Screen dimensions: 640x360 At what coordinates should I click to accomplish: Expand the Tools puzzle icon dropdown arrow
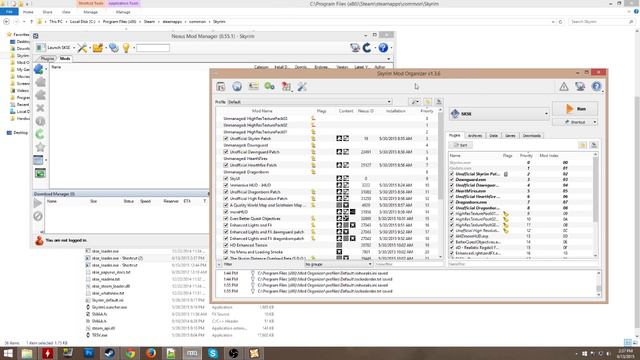(292, 91)
